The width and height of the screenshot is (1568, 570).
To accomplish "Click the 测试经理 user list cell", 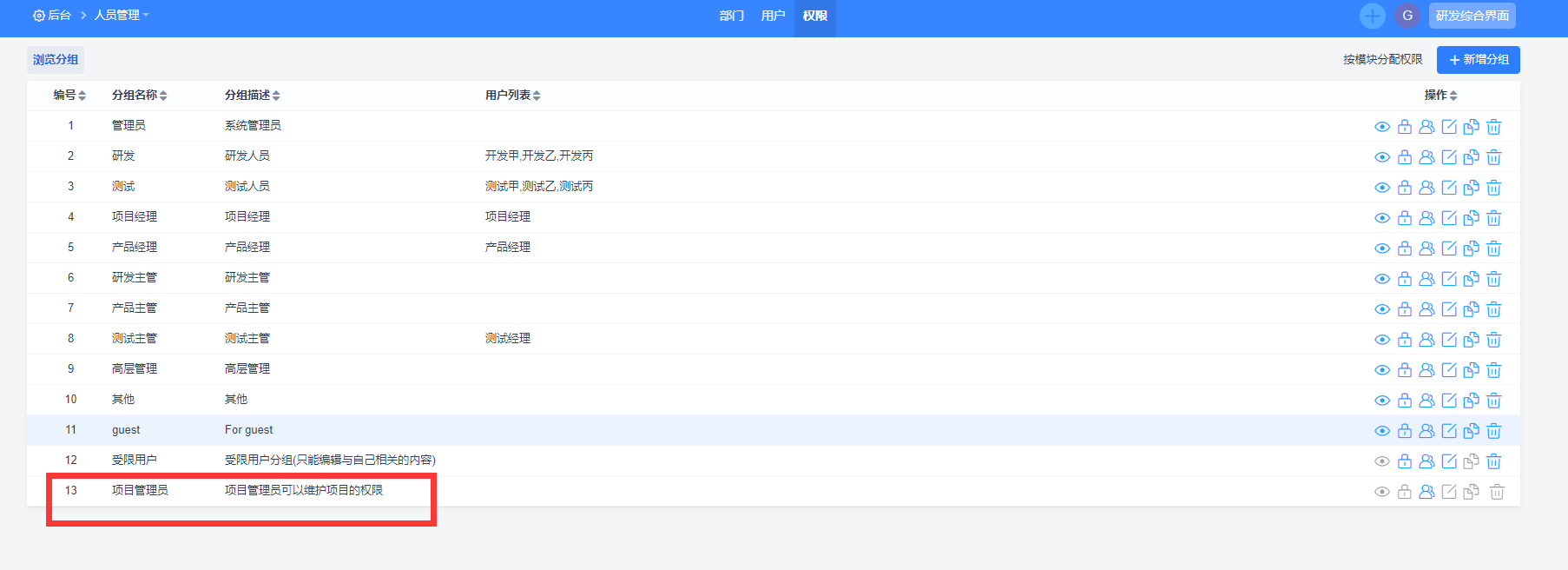I will tap(508, 338).
